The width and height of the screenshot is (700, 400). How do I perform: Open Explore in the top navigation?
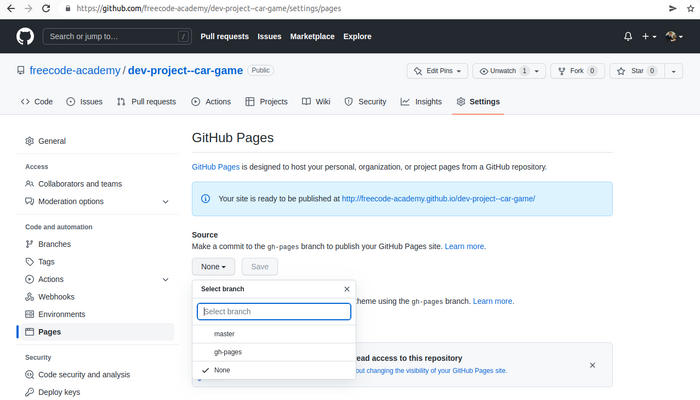click(357, 36)
